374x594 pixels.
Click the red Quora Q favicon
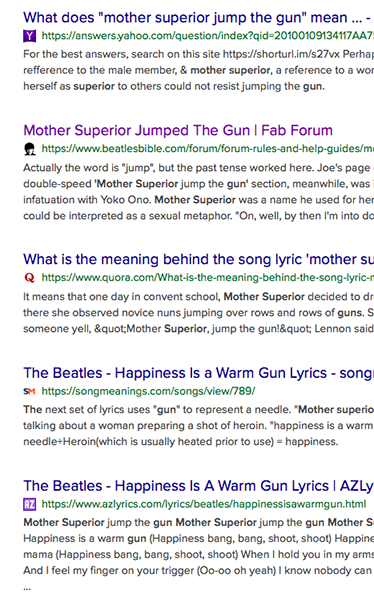[30, 278]
